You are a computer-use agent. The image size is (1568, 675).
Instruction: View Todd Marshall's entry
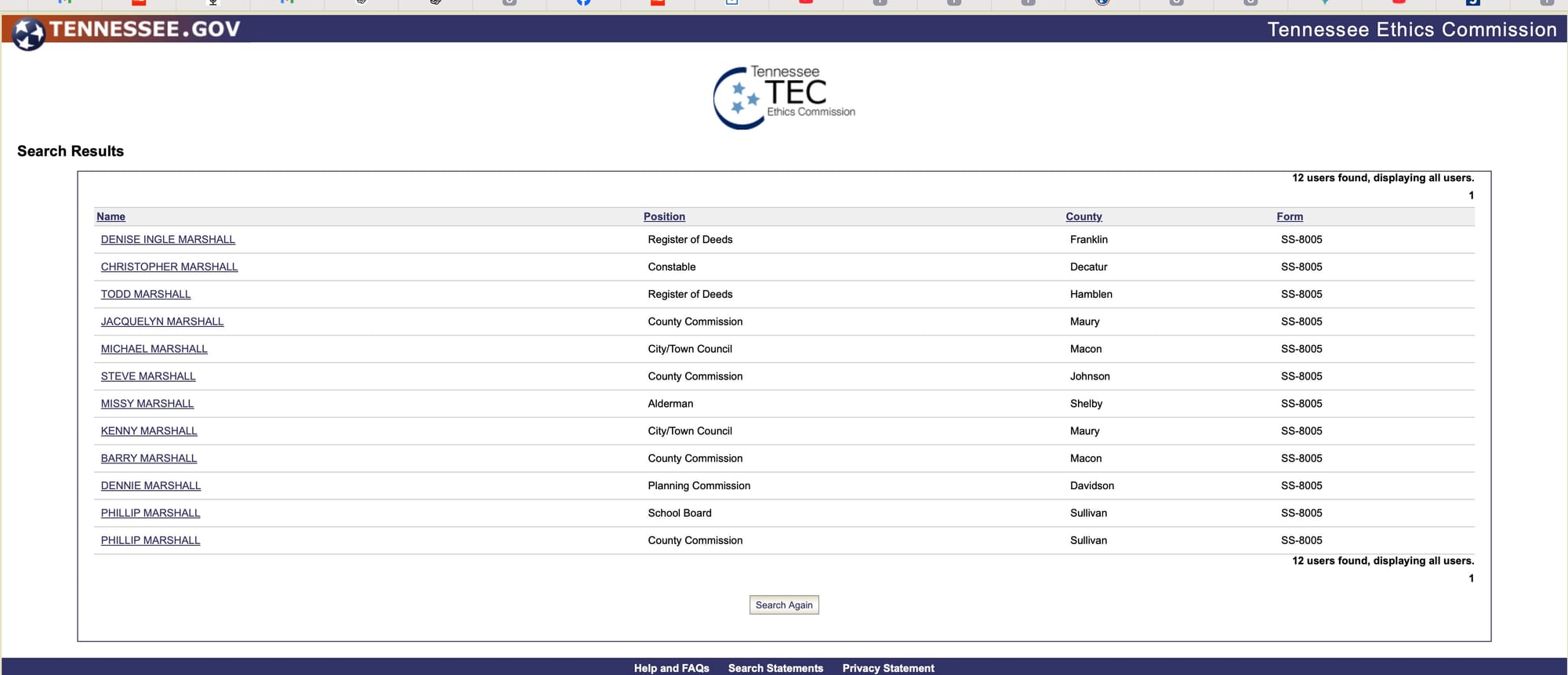[x=146, y=295]
